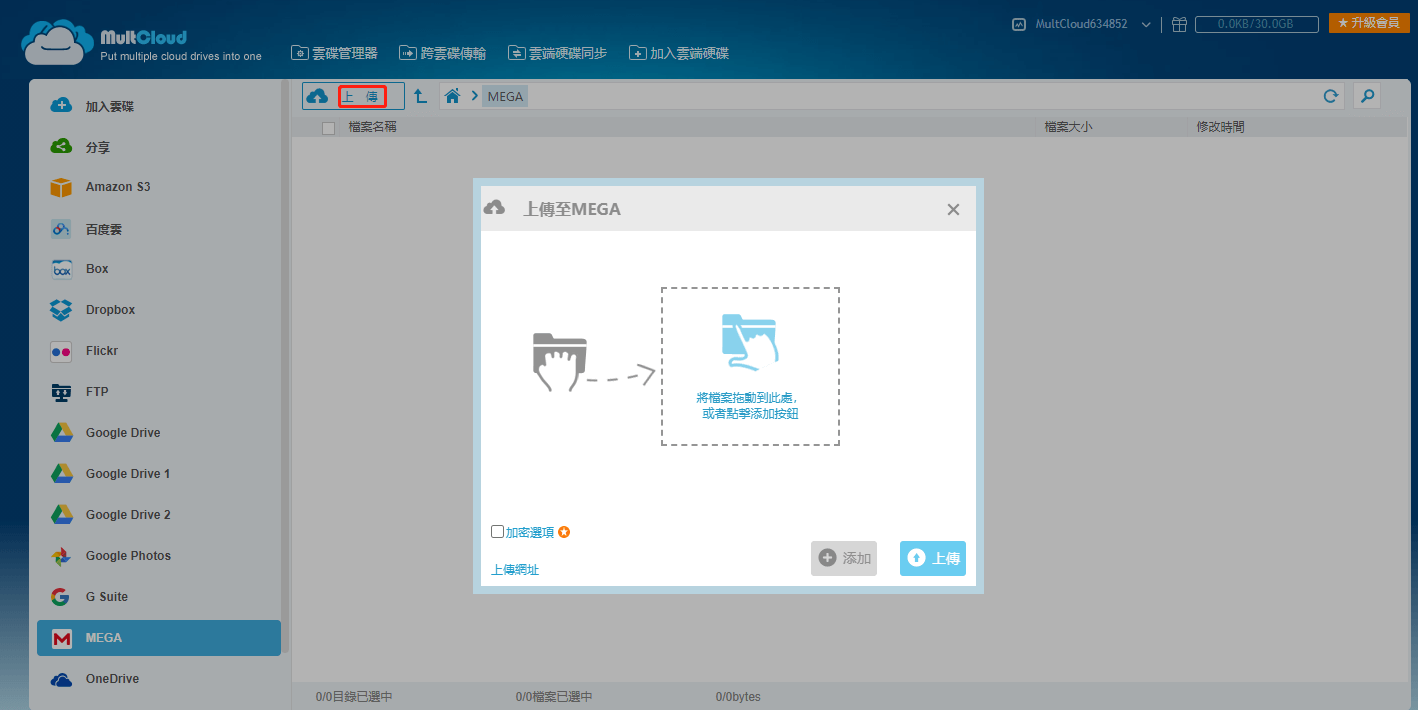Viewport: 1418px width, 710px height.
Task: Open OneDrive label in the sidebar
Action: click(x=112, y=679)
